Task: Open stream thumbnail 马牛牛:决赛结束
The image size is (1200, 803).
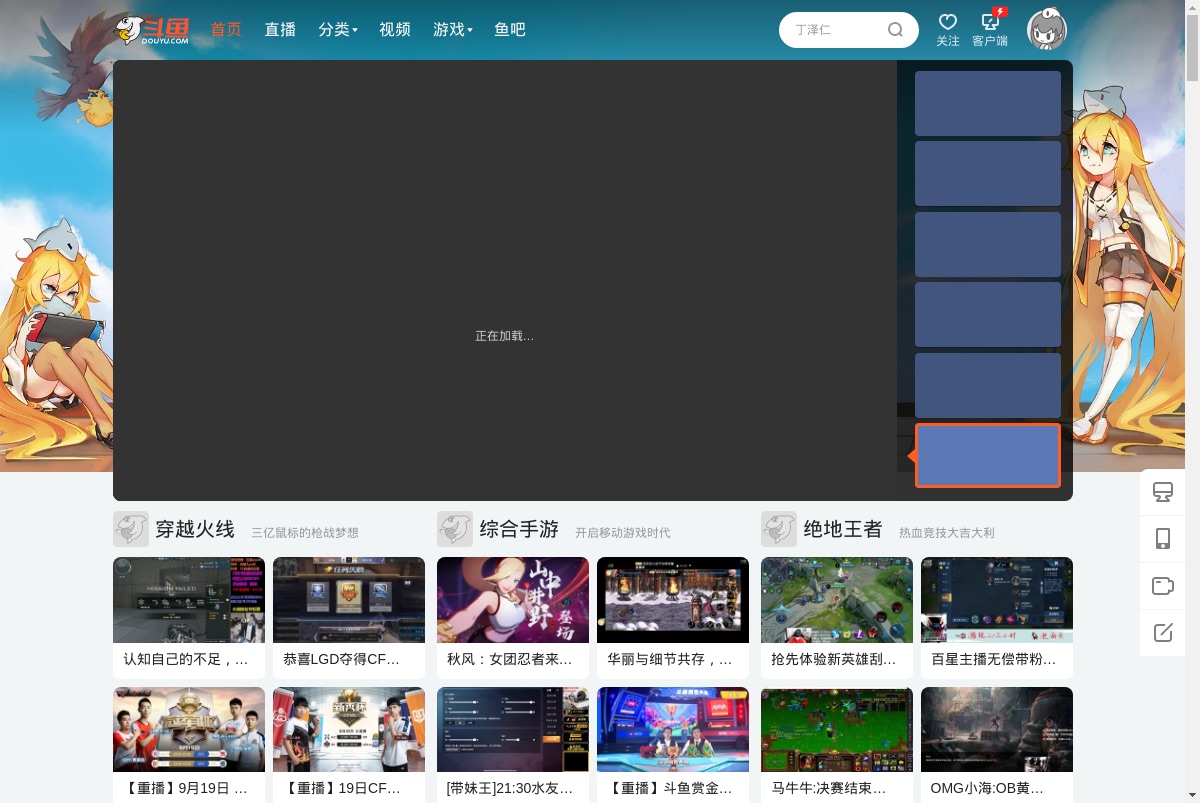Action: click(x=837, y=729)
